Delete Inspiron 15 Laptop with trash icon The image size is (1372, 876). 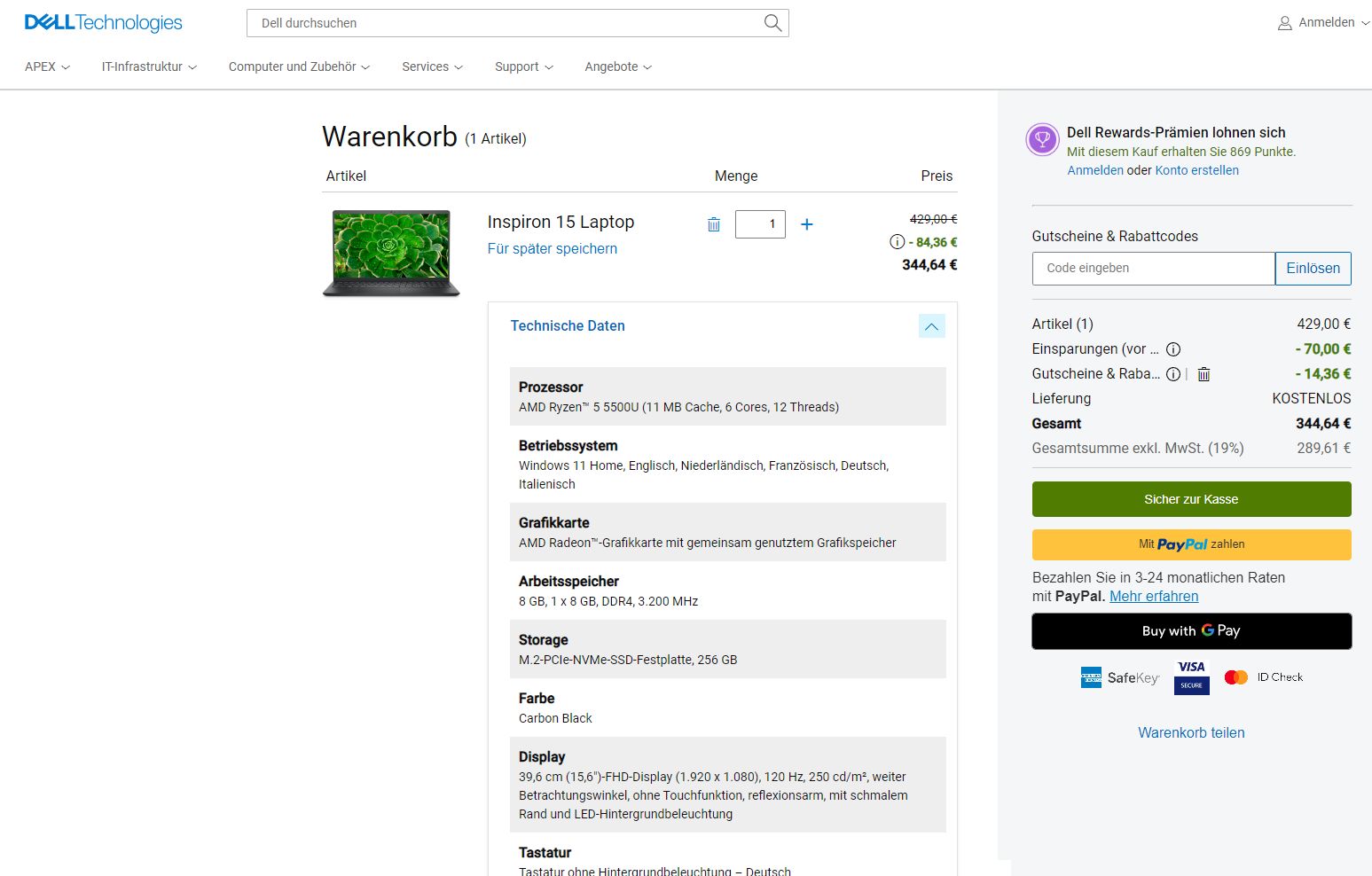point(714,224)
